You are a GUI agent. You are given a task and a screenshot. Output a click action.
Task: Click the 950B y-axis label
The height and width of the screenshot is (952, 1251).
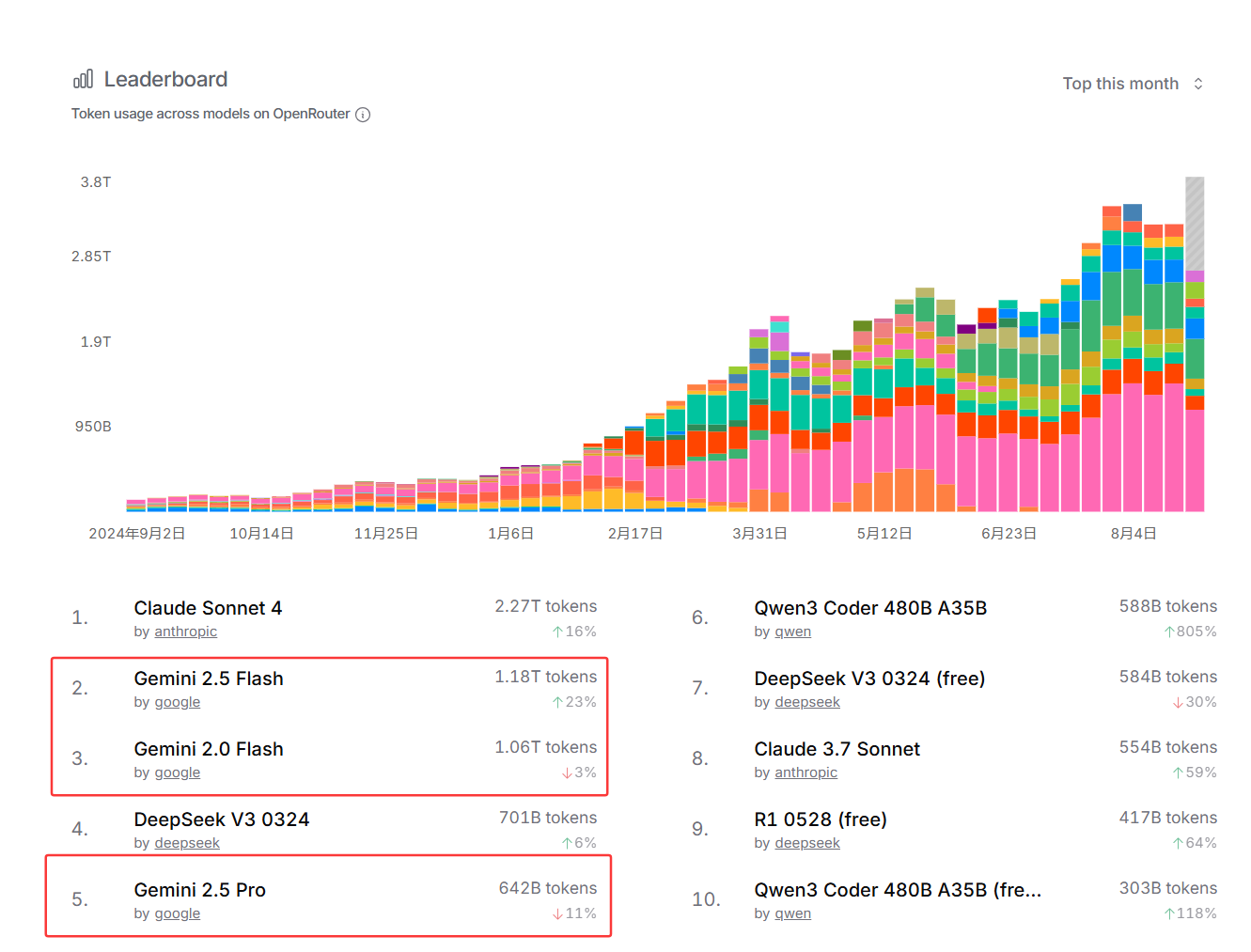pos(93,427)
